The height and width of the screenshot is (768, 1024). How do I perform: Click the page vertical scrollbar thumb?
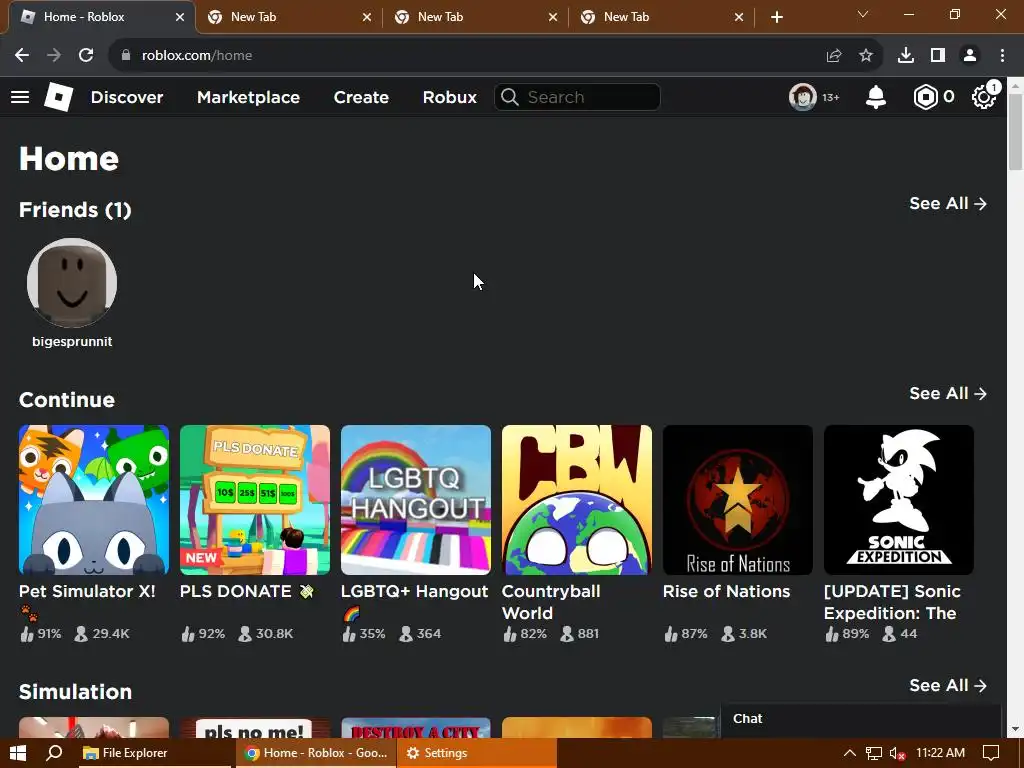pos(1016,133)
